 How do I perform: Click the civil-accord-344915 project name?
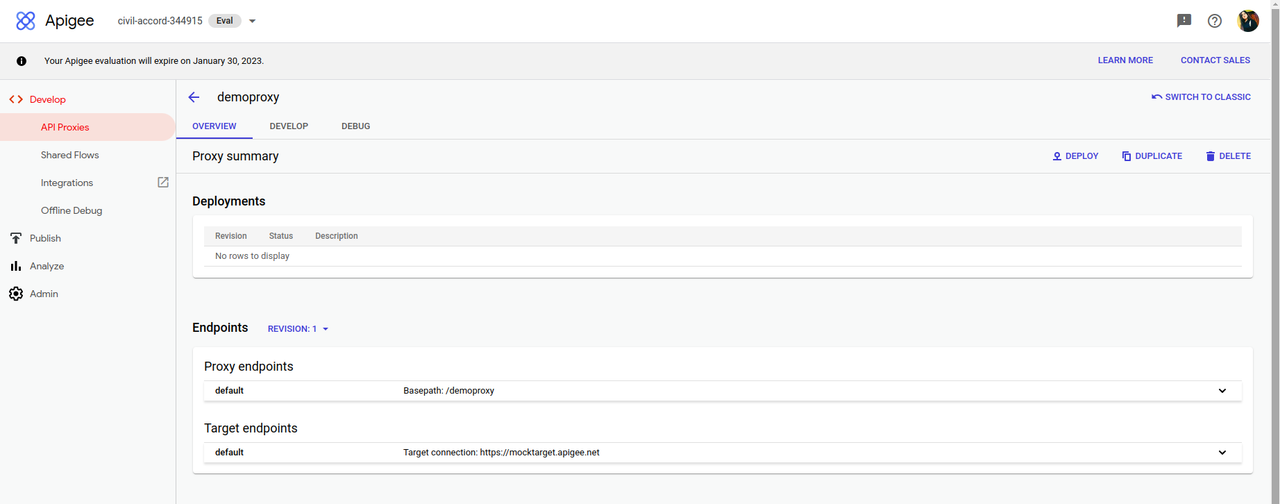click(160, 21)
